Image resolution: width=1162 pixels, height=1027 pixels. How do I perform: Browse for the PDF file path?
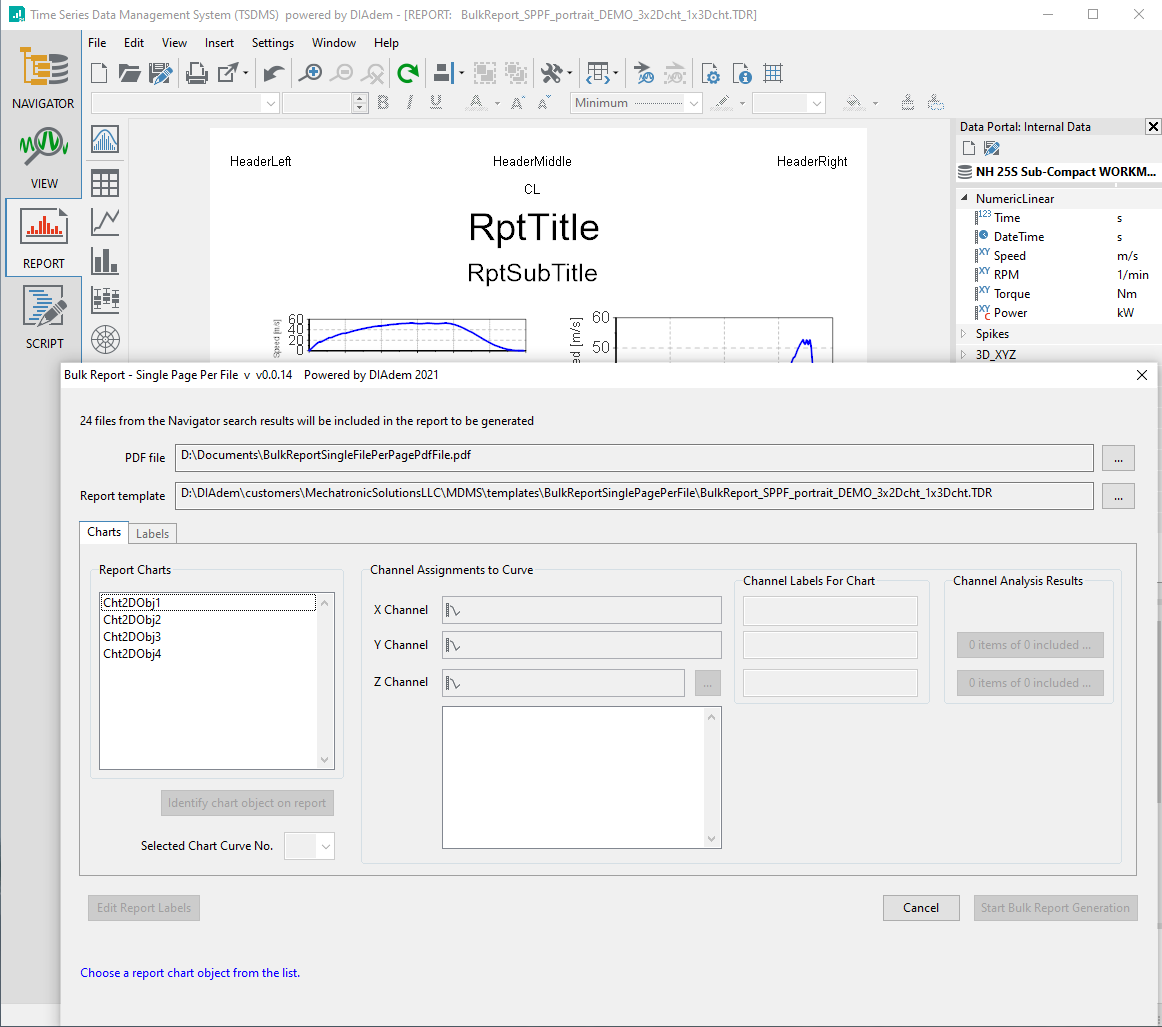(x=1118, y=458)
